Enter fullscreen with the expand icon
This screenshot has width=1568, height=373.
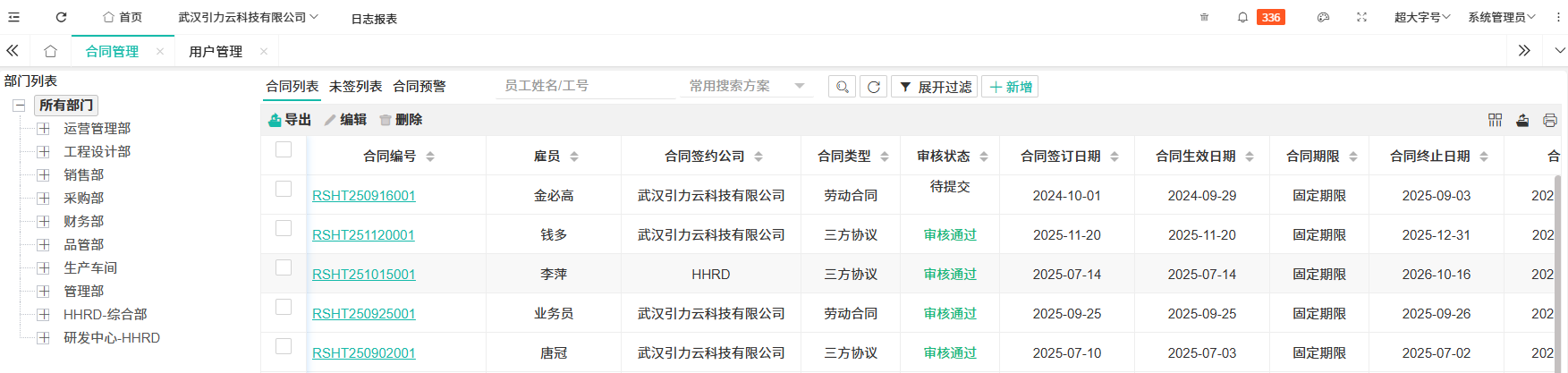click(1361, 17)
